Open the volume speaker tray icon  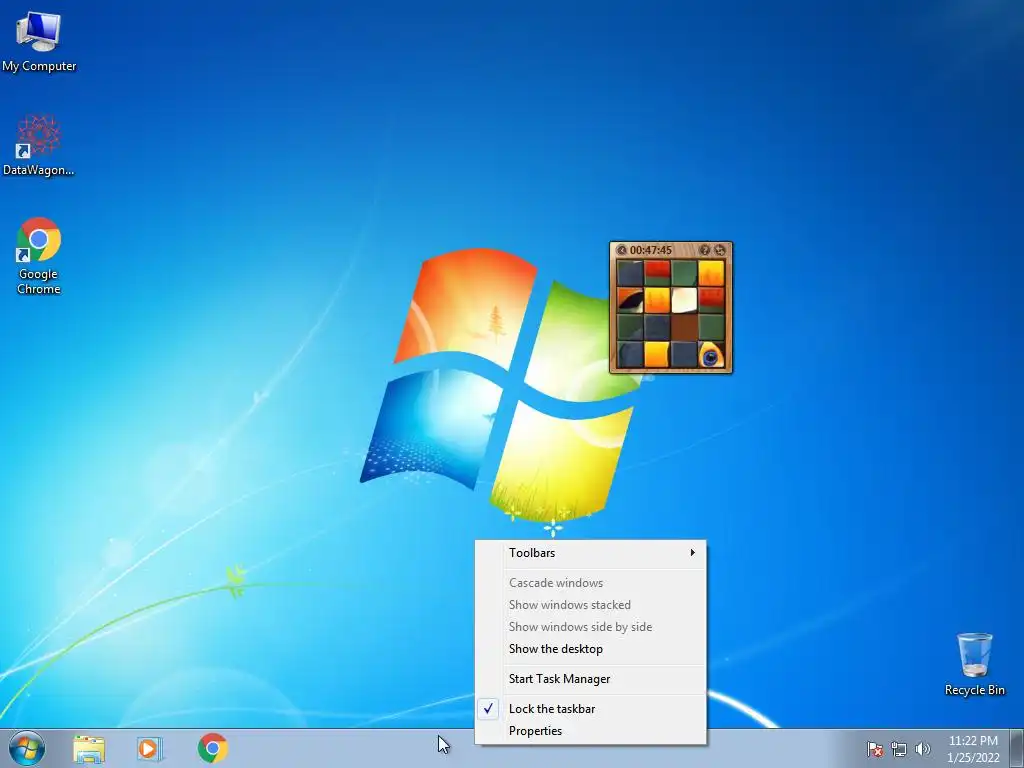click(922, 749)
